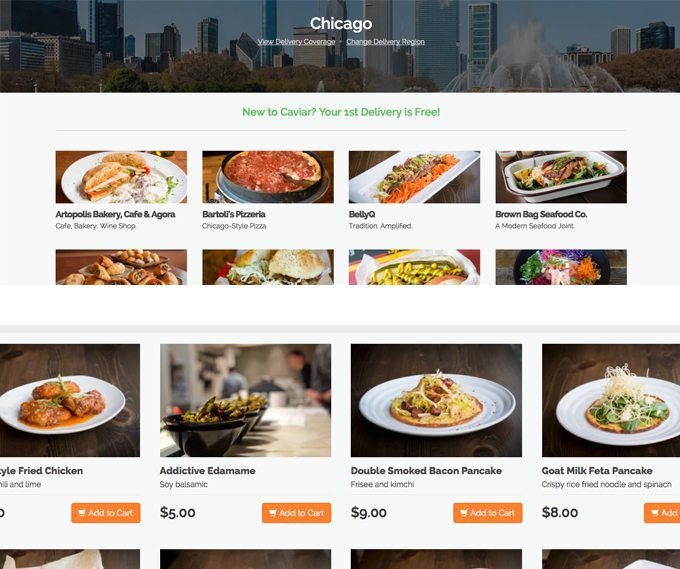Open the hot dog restaurant photo
Image resolution: width=680 pixels, height=569 pixels.
click(x=414, y=267)
